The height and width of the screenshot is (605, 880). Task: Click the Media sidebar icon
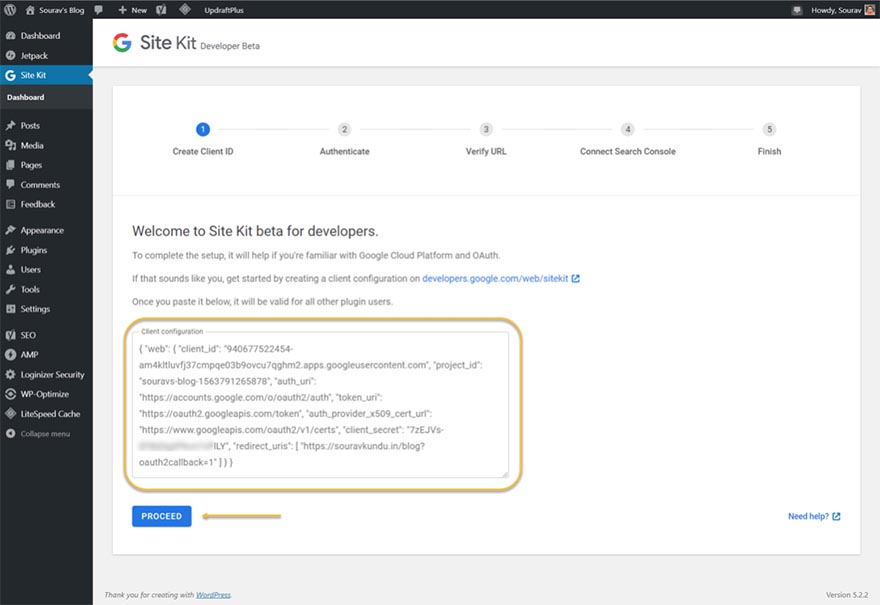[x=10, y=145]
